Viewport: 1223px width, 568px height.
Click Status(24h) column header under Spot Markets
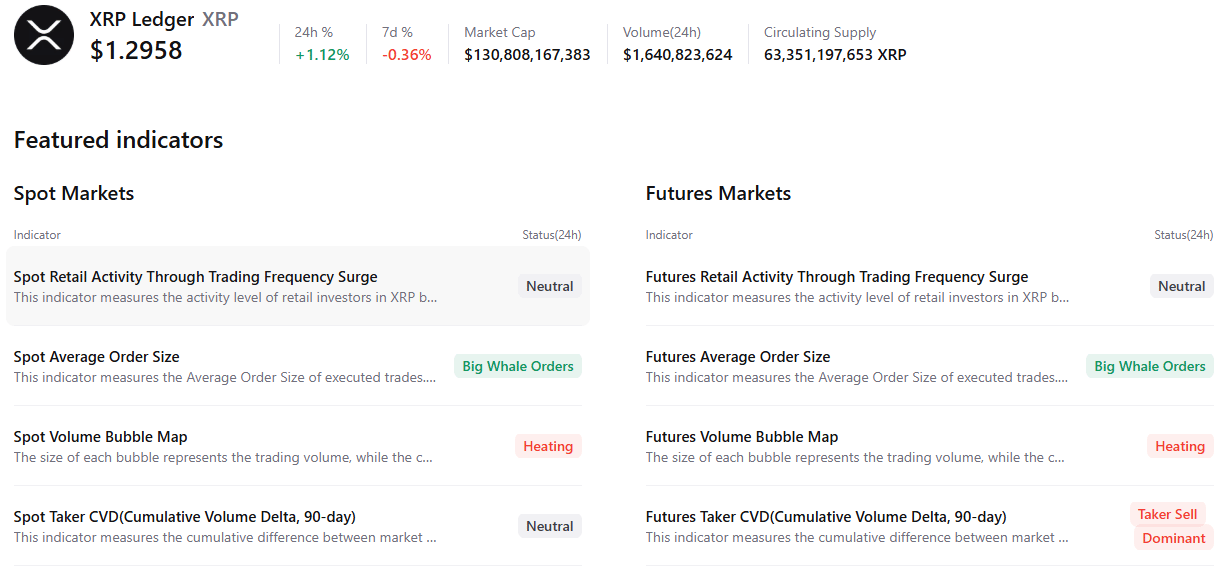point(552,235)
